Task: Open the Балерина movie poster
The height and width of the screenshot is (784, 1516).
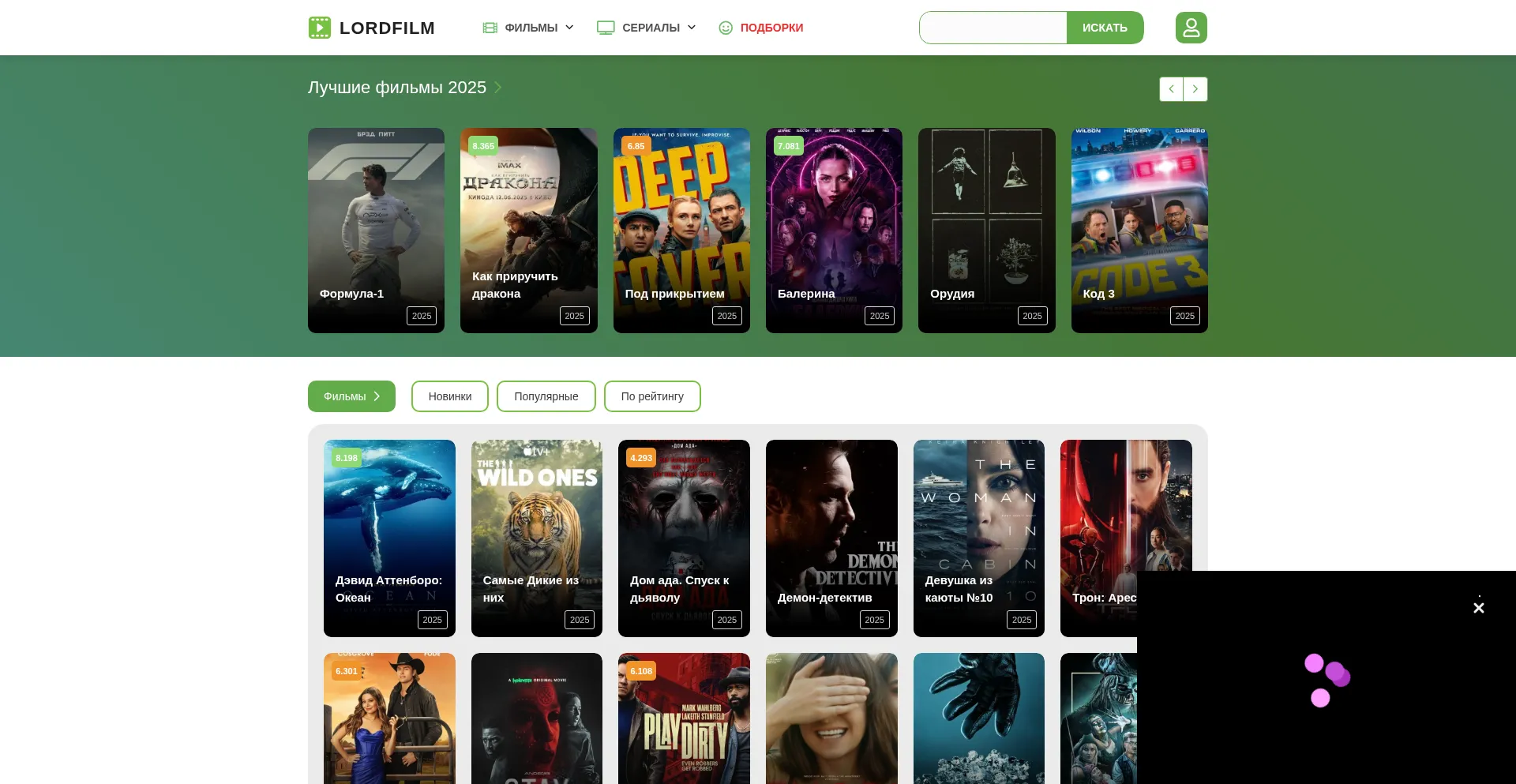Action: pos(834,230)
